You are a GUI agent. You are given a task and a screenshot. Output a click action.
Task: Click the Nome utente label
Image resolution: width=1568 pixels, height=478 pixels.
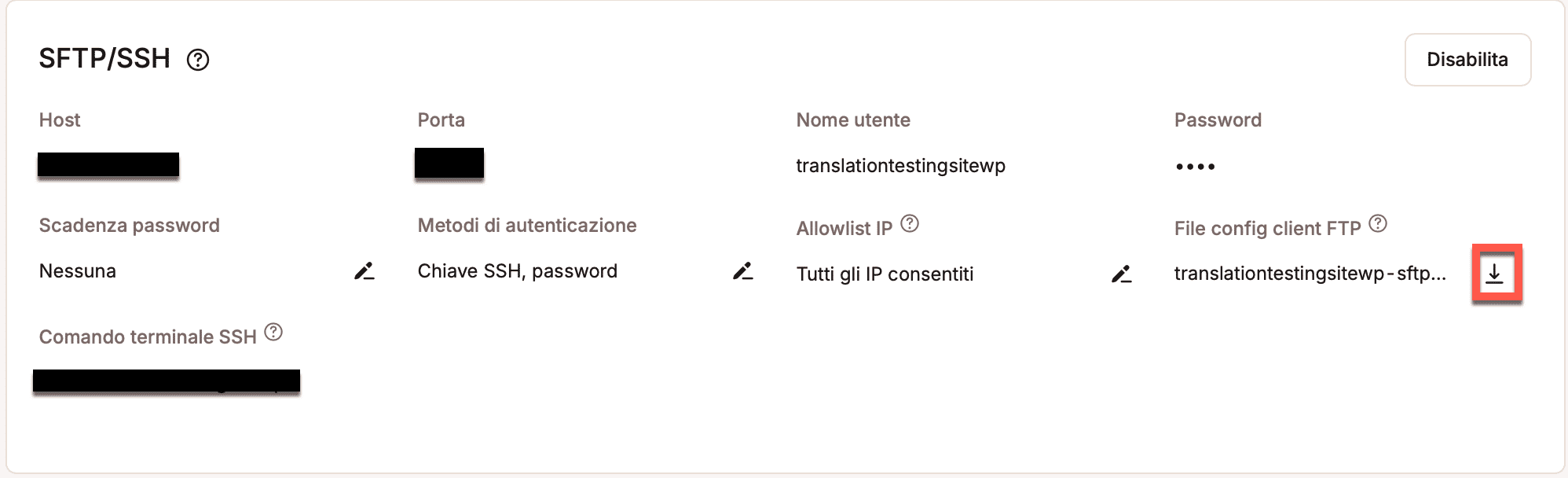(x=853, y=120)
